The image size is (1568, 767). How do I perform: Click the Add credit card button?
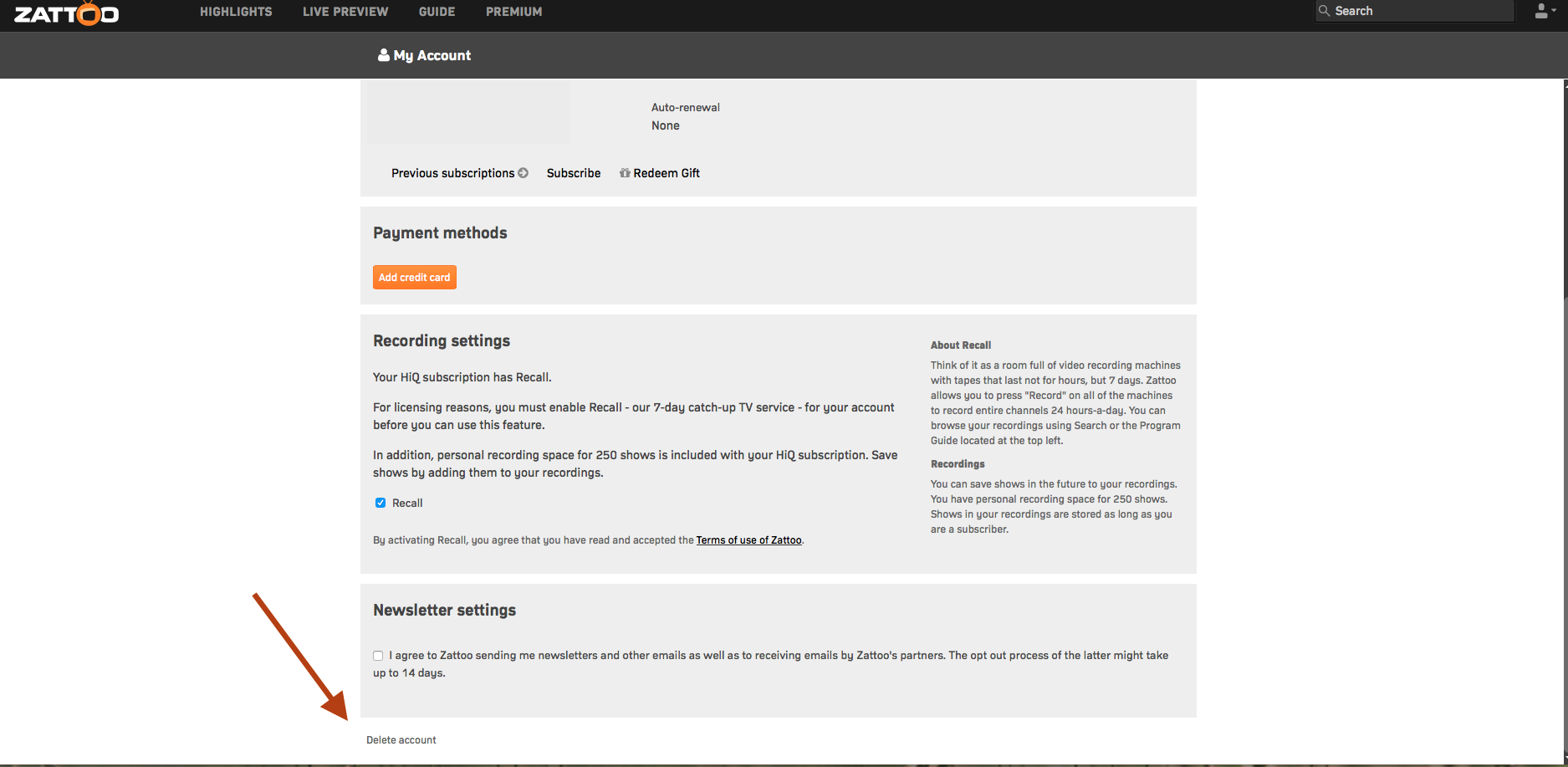[415, 277]
